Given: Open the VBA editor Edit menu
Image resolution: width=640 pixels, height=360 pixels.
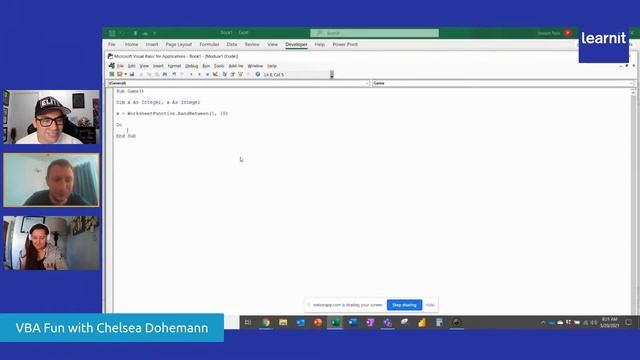Looking at the screenshot, I should pos(131,66).
